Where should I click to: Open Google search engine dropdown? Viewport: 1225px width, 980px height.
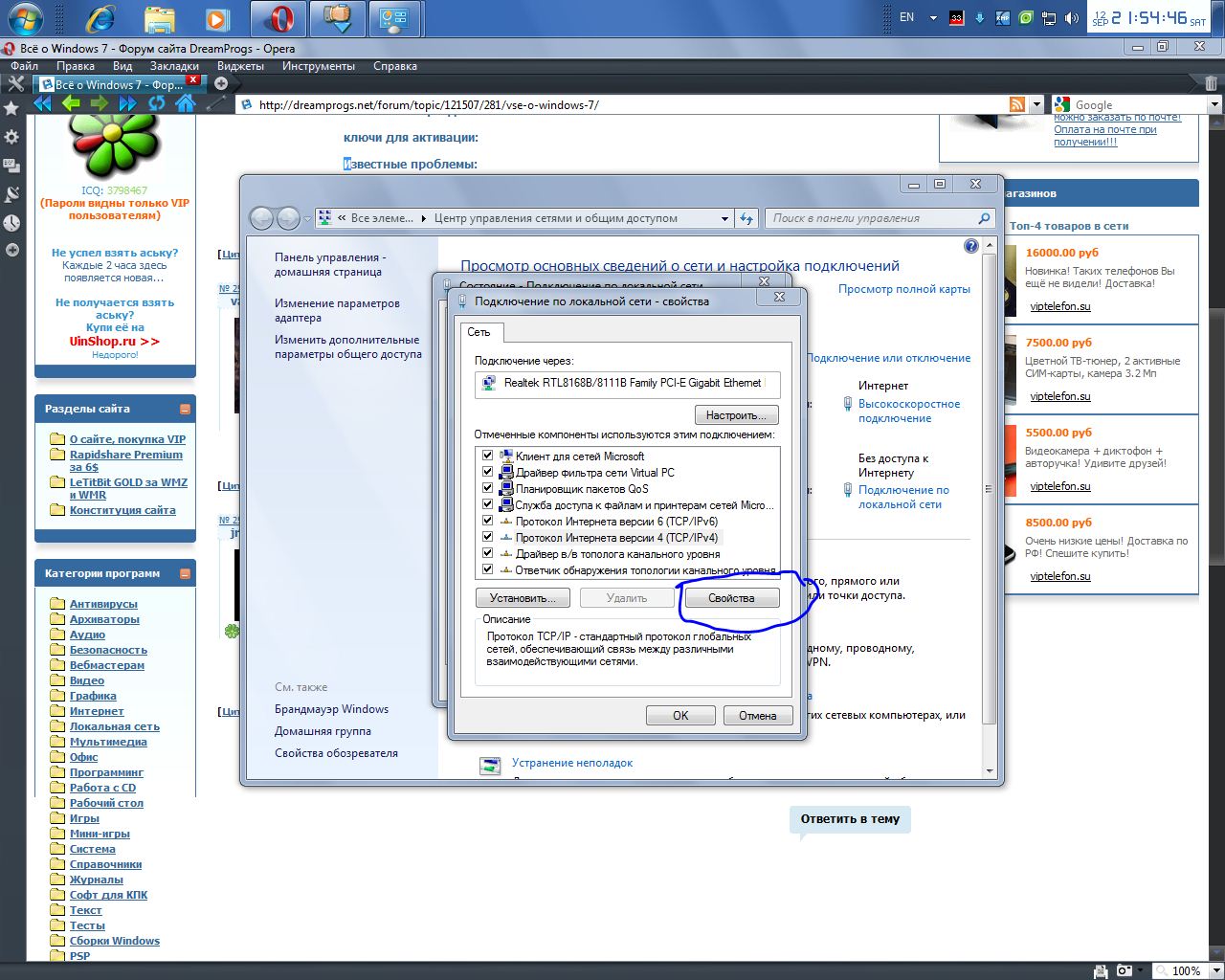1214,104
